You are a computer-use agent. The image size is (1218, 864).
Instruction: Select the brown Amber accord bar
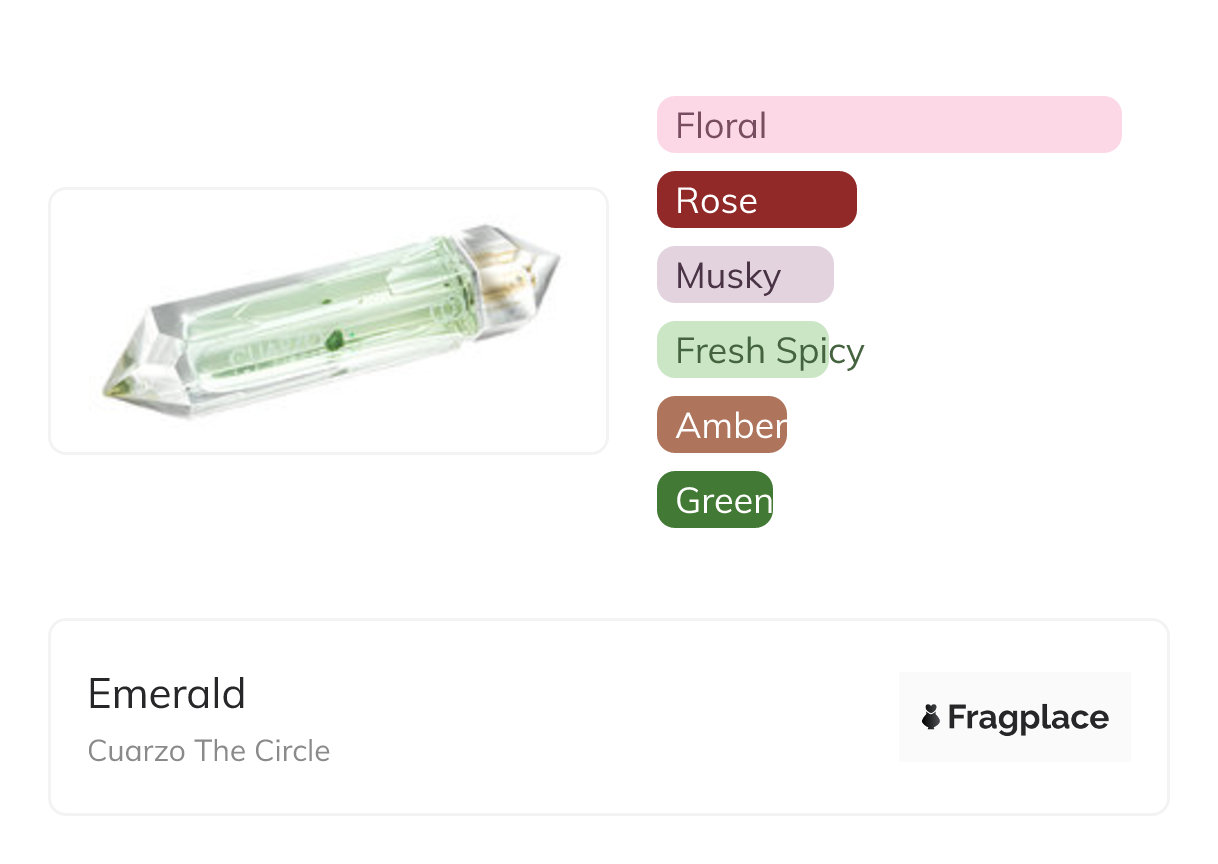722,425
